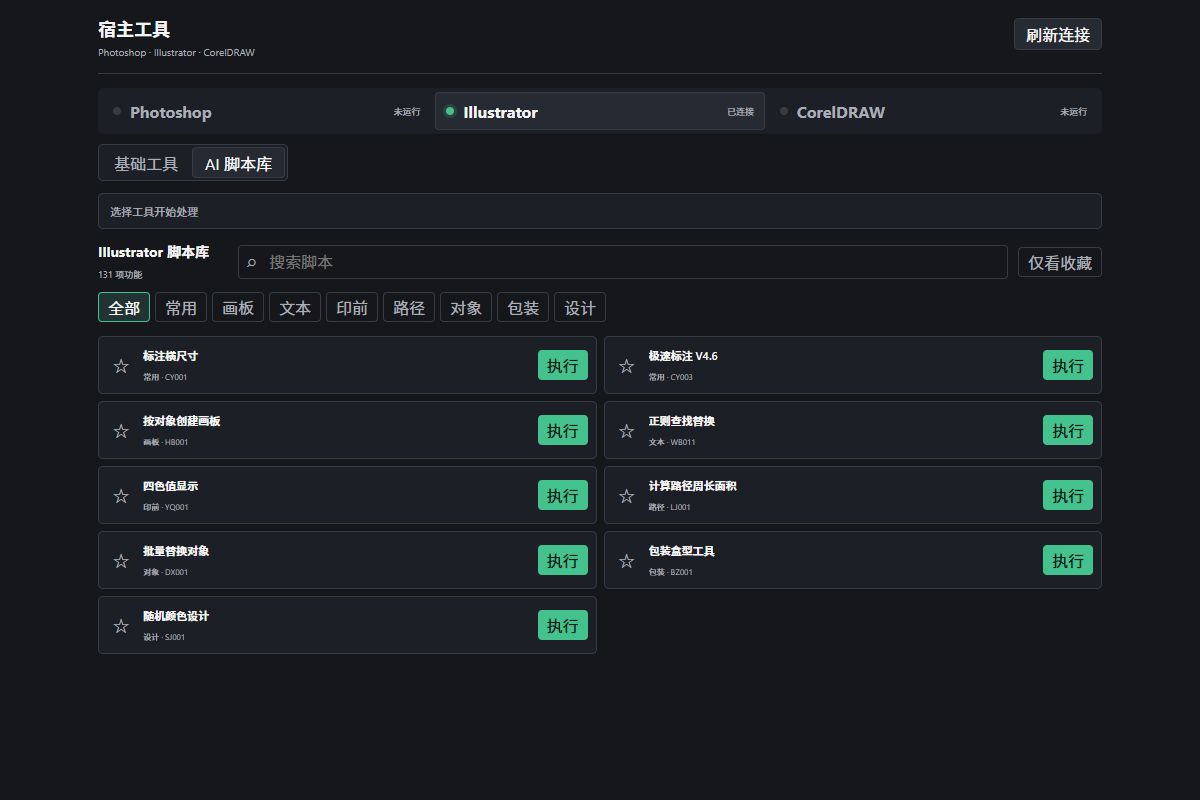Screen dimensions: 1200x800
Task: Click the 刷新连接 button
Action: point(1058,34)
